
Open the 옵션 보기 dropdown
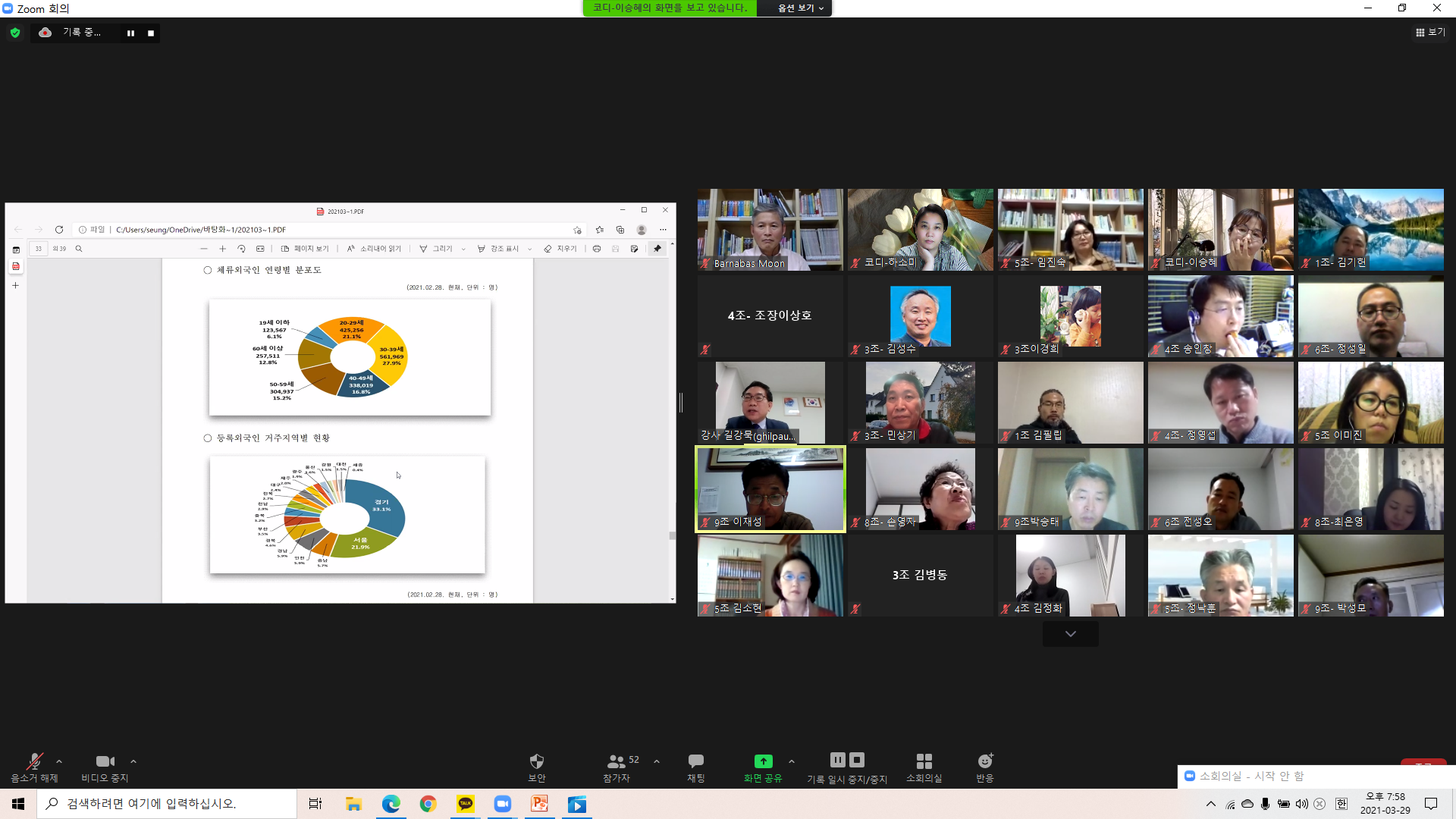(x=800, y=8)
